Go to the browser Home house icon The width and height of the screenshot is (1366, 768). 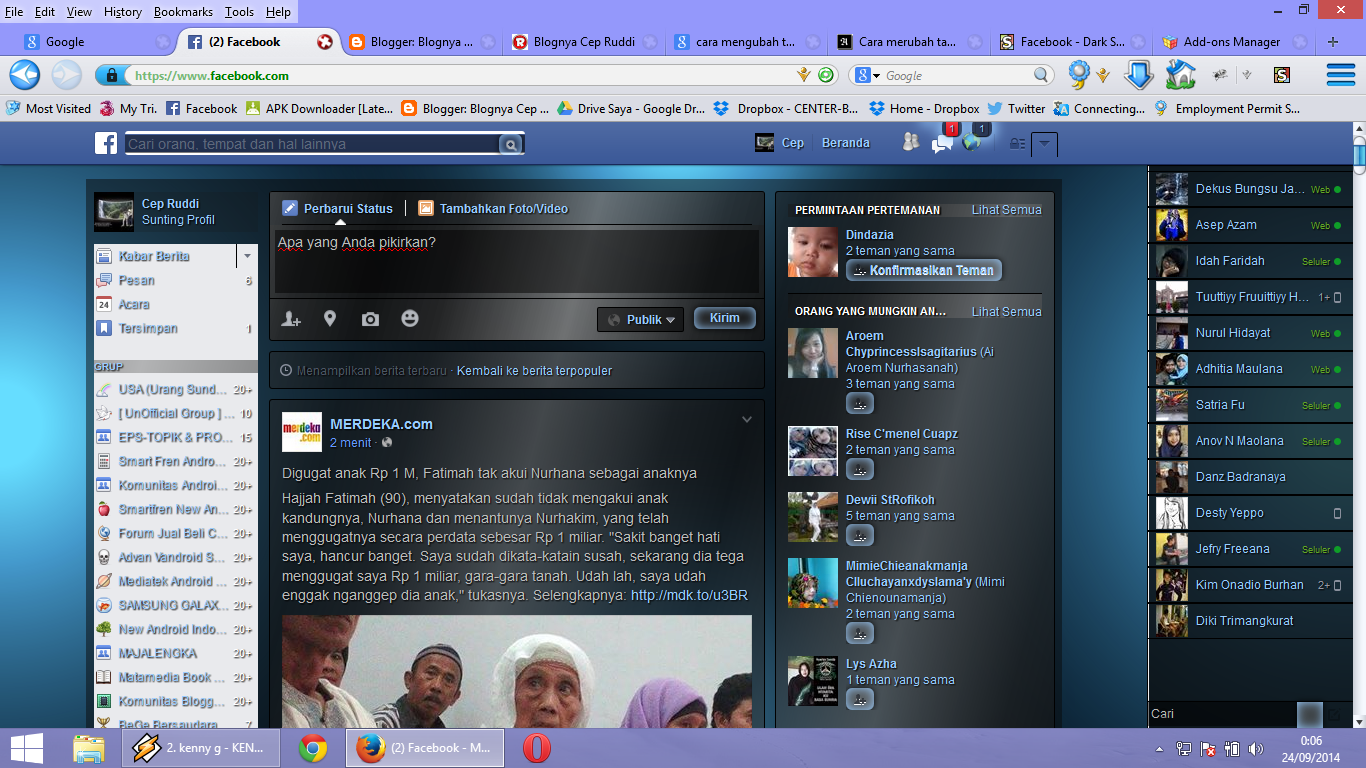tap(1181, 75)
